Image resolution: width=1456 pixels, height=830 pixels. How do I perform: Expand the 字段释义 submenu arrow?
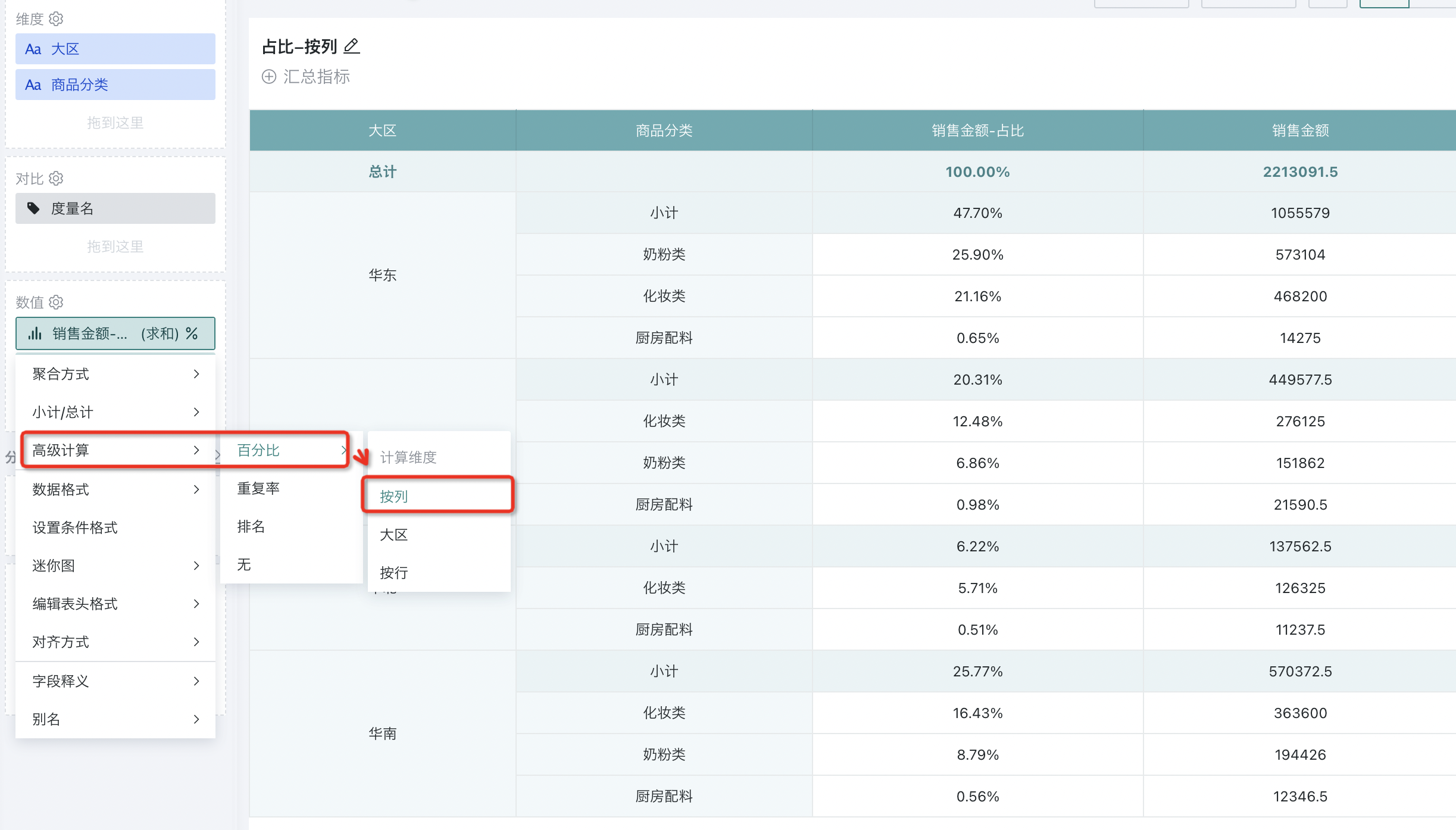pos(196,681)
